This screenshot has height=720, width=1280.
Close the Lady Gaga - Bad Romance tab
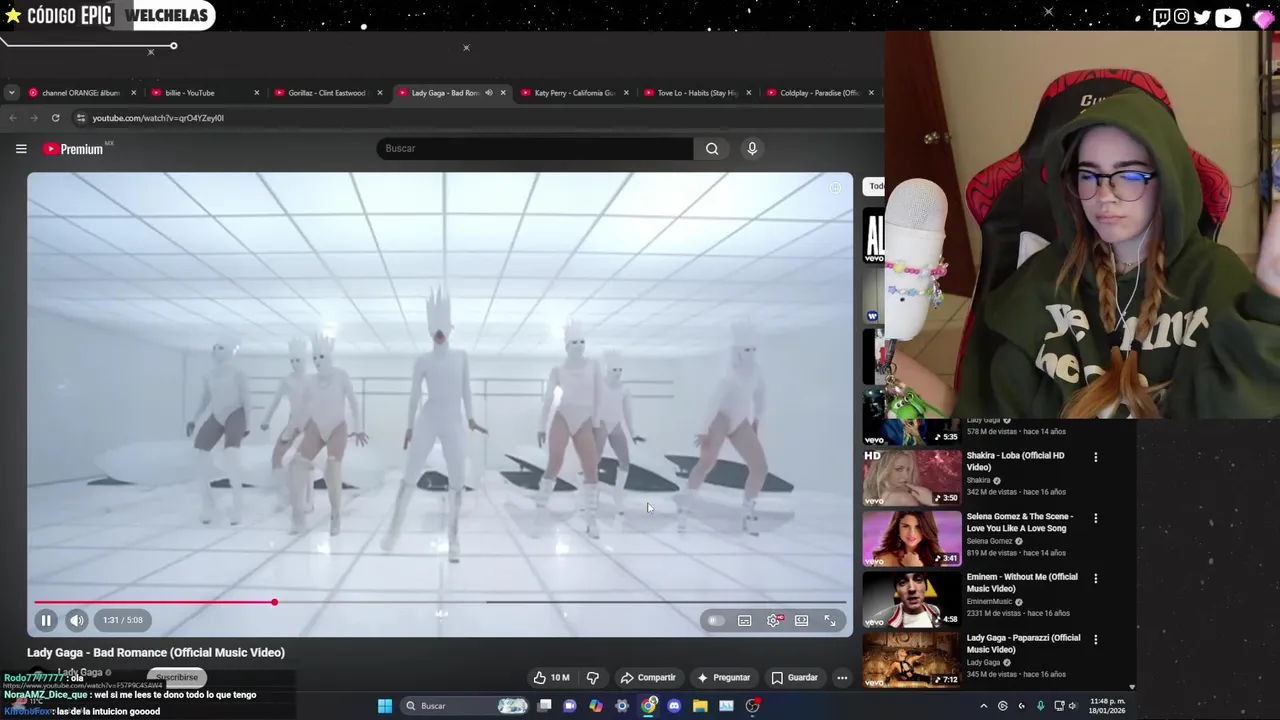[x=503, y=93]
